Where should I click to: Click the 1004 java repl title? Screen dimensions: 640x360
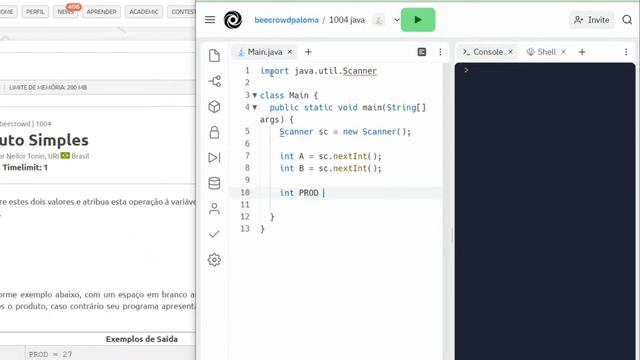(x=347, y=20)
